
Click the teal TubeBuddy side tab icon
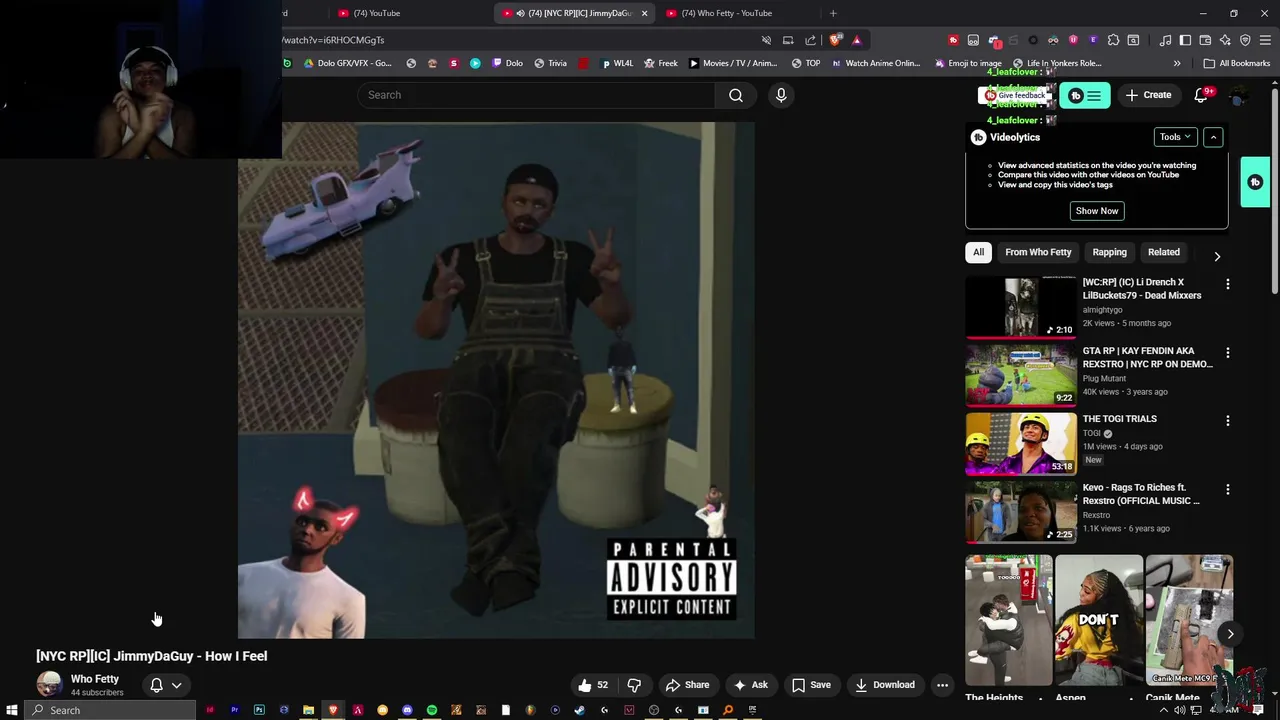click(x=1255, y=182)
